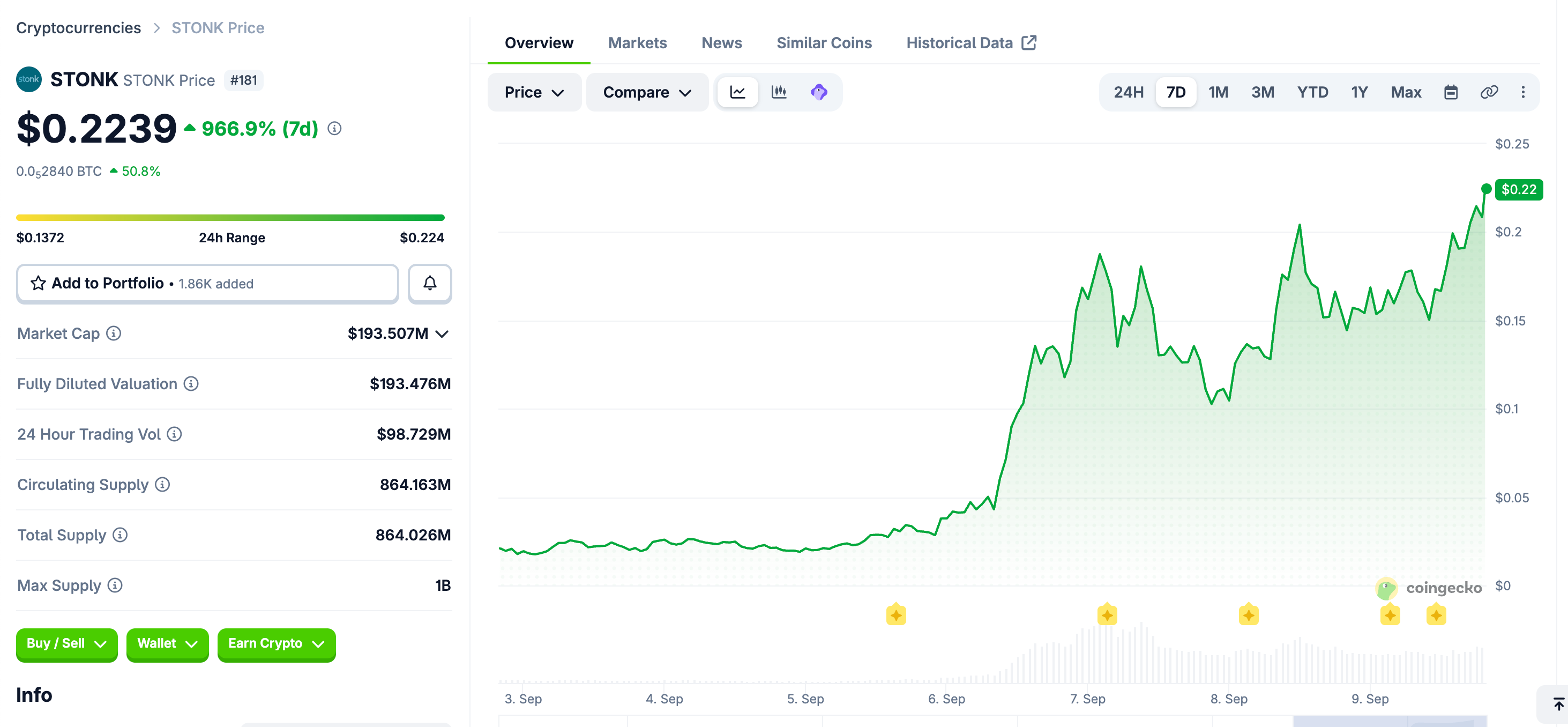The height and width of the screenshot is (727, 1568).
Task: Open the Overview tab
Action: (539, 42)
